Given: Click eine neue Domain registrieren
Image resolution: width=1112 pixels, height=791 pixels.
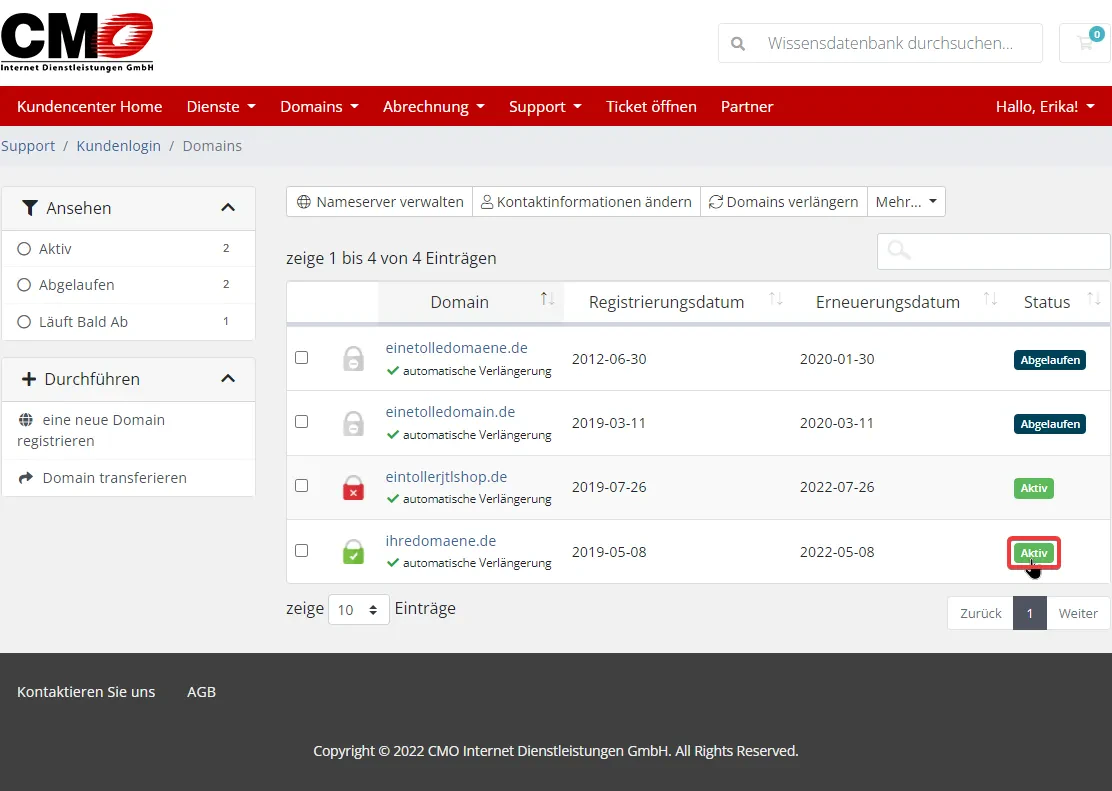Looking at the screenshot, I should [91, 430].
